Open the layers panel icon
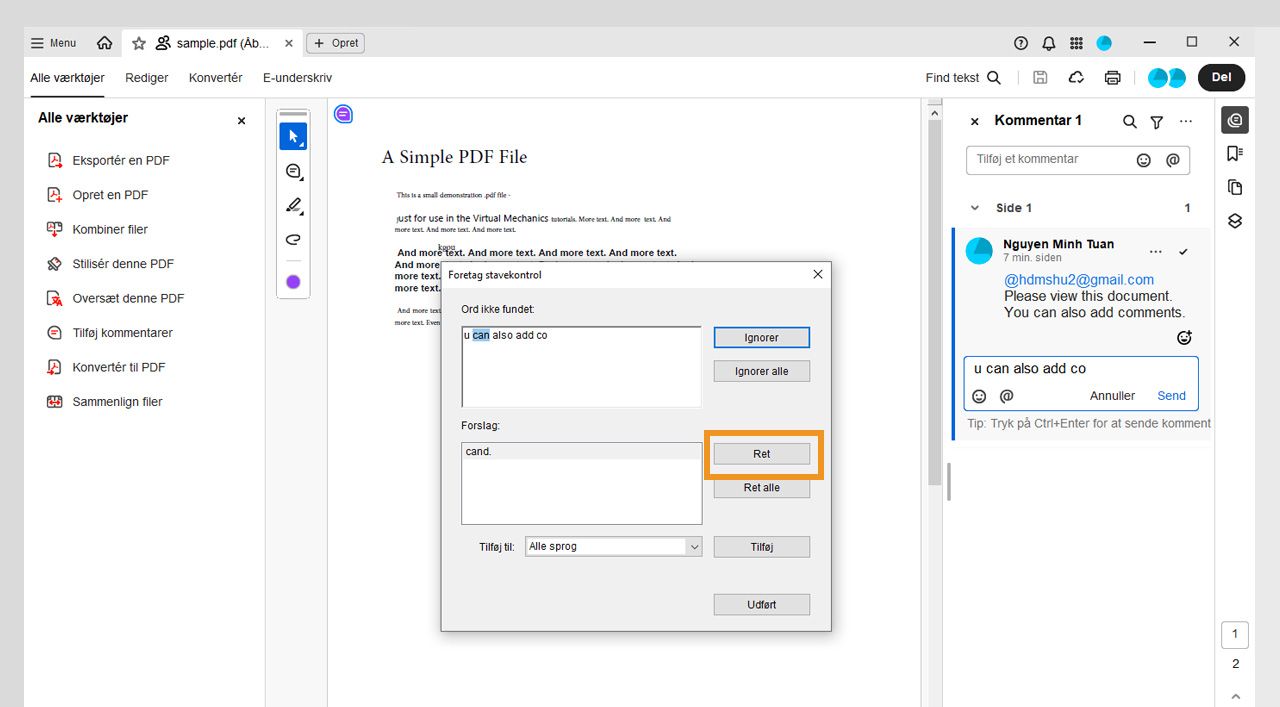Image resolution: width=1280 pixels, height=707 pixels. click(1234, 221)
